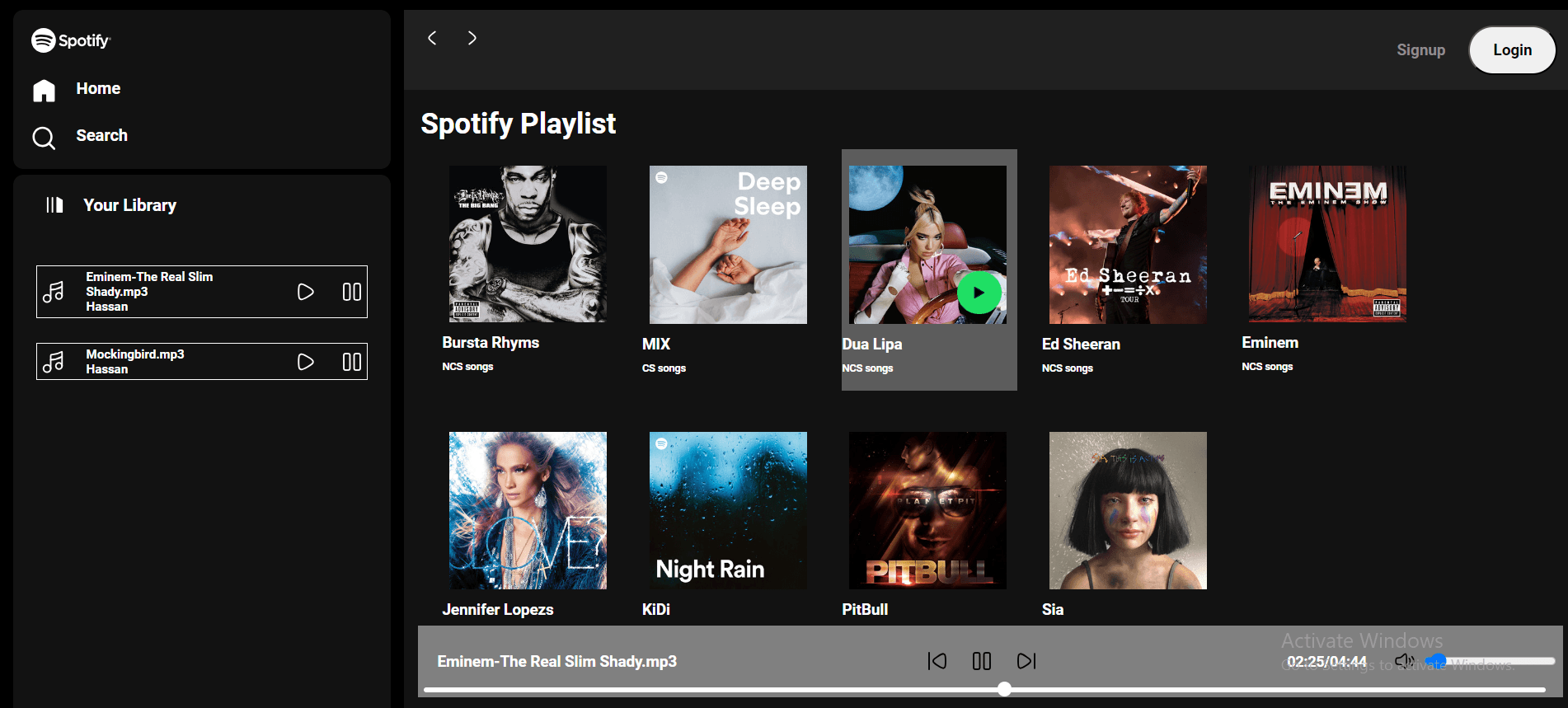Open the Jennifer Lopezs album cover

(x=528, y=510)
